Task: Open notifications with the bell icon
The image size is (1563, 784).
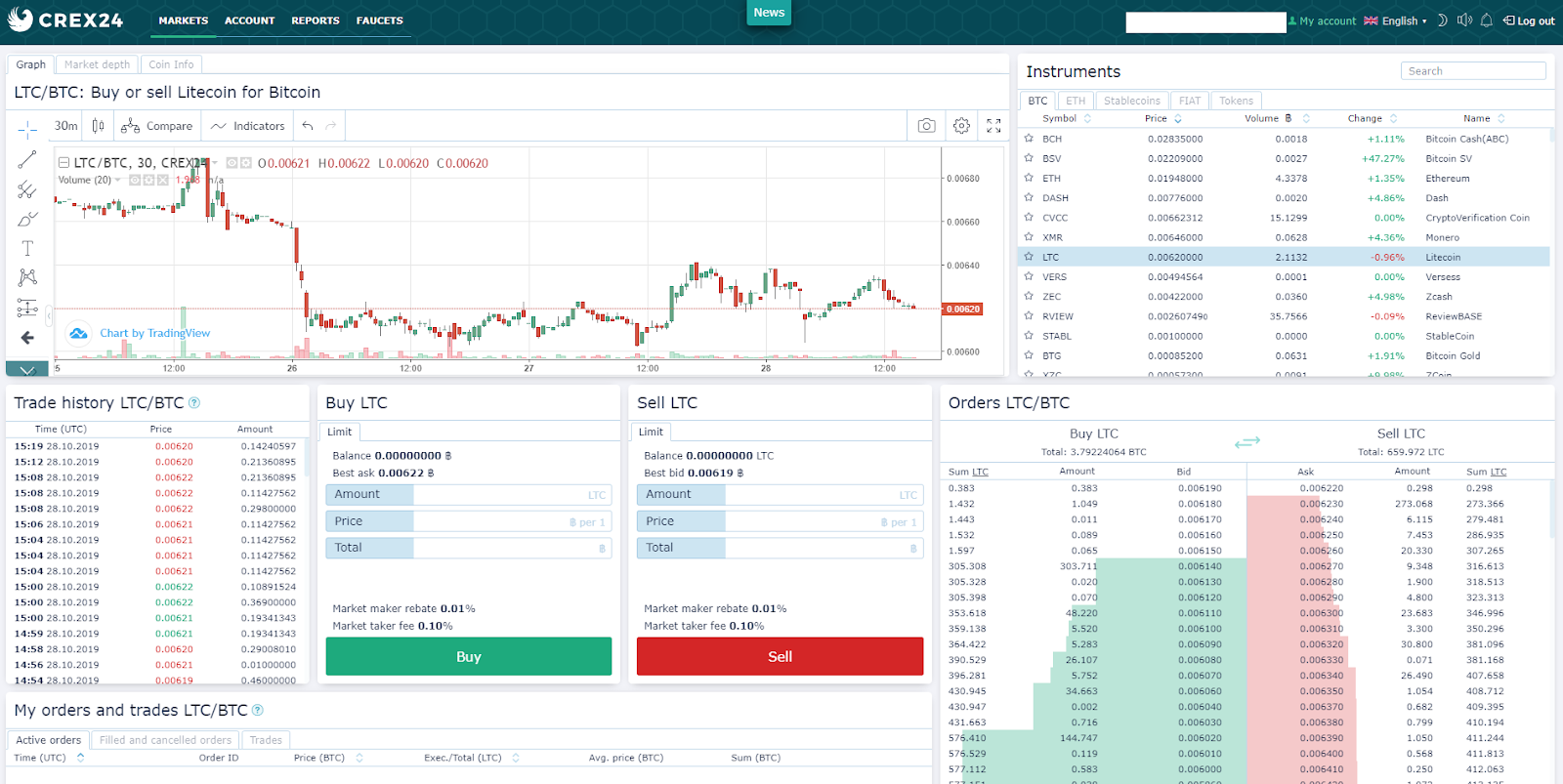Action: click(1487, 21)
